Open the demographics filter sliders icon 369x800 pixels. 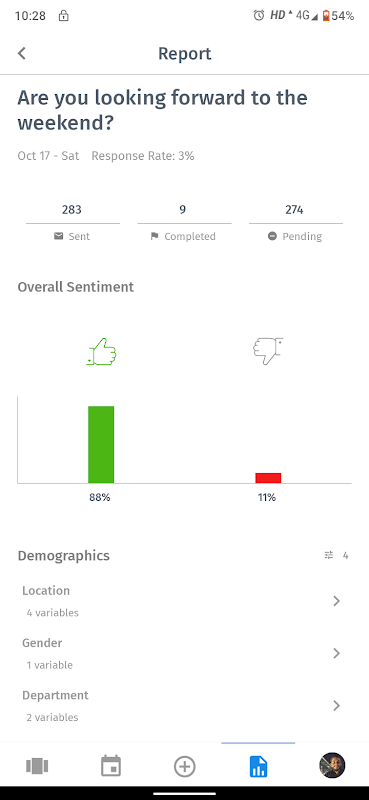(x=329, y=555)
